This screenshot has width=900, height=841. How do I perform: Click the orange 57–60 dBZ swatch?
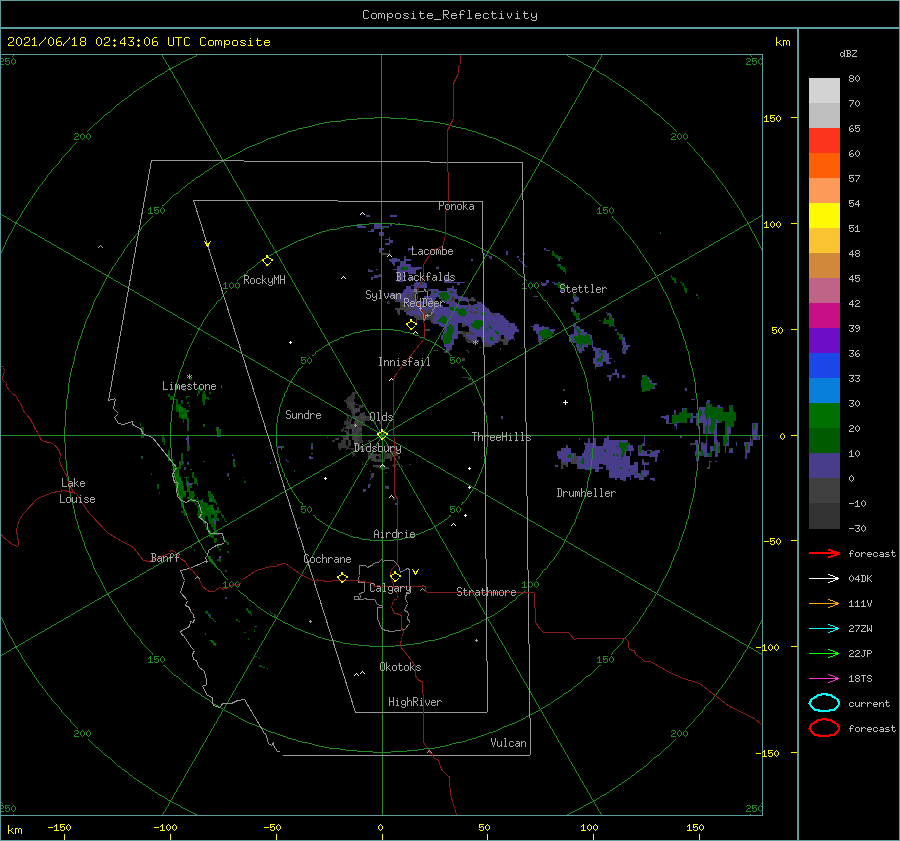(824, 165)
